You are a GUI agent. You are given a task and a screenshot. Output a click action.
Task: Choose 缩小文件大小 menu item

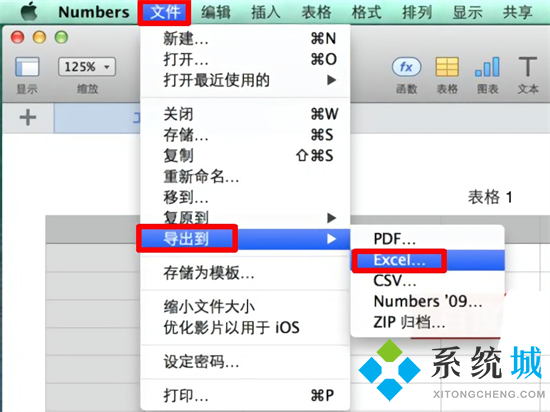[x=245, y=307]
